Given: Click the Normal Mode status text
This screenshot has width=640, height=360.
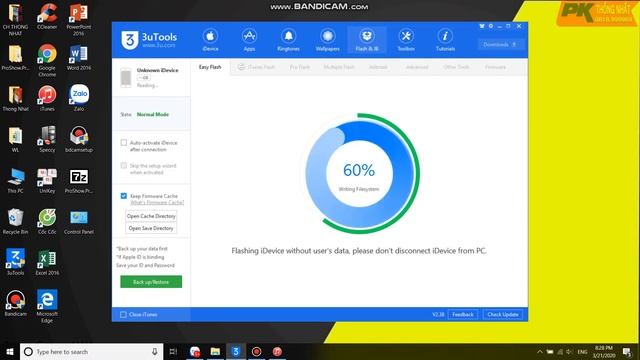Looking at the screenshot, I should tap(153, 114).
